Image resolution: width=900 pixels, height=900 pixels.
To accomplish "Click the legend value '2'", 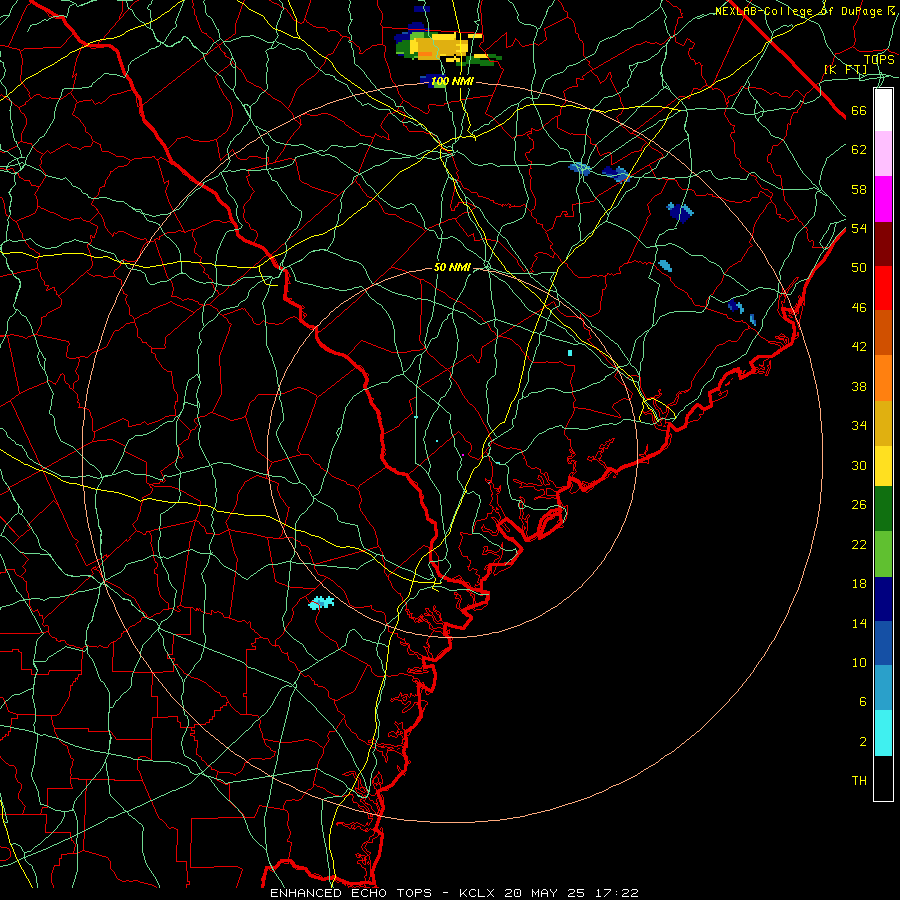I will coord(863,742).
